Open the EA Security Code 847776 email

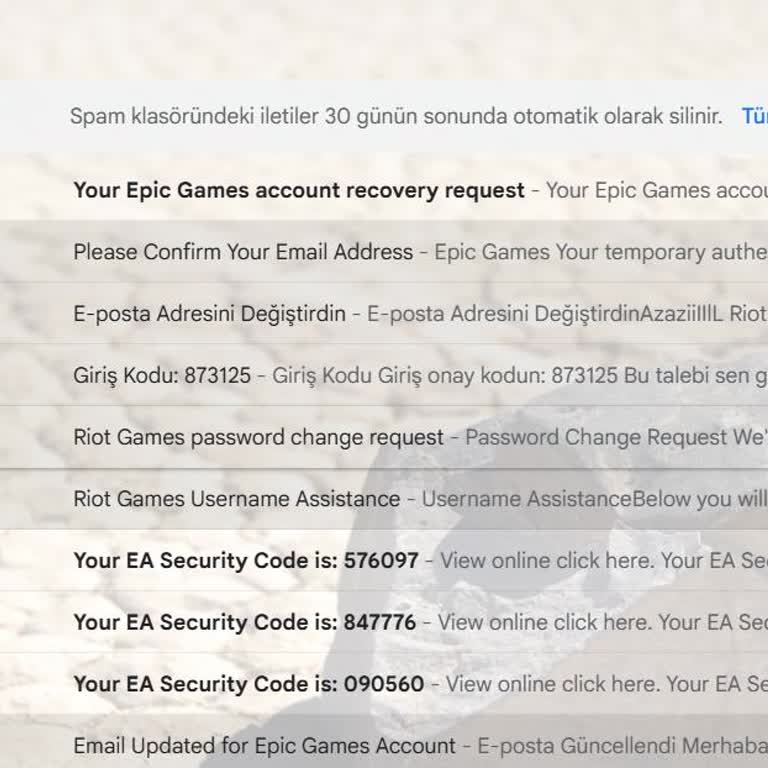pyautogui.click(x=244, y=622)
